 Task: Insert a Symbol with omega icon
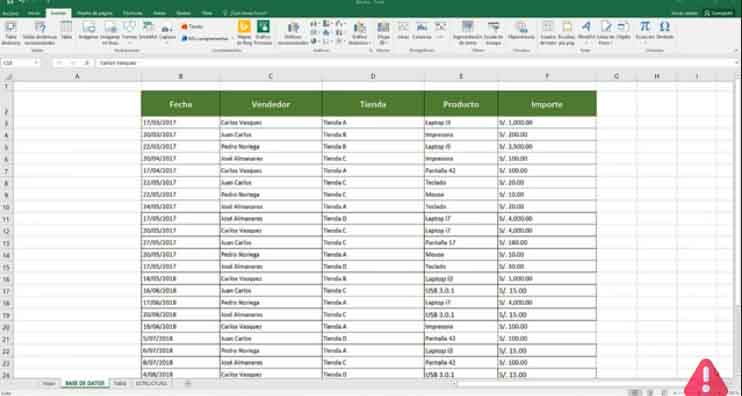tap(665, 30)
